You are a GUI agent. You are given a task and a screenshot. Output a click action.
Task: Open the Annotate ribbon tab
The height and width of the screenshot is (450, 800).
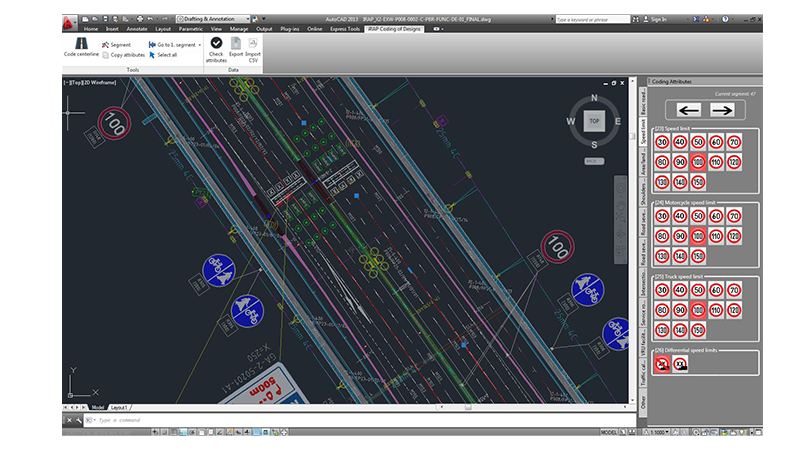(137, 29)
